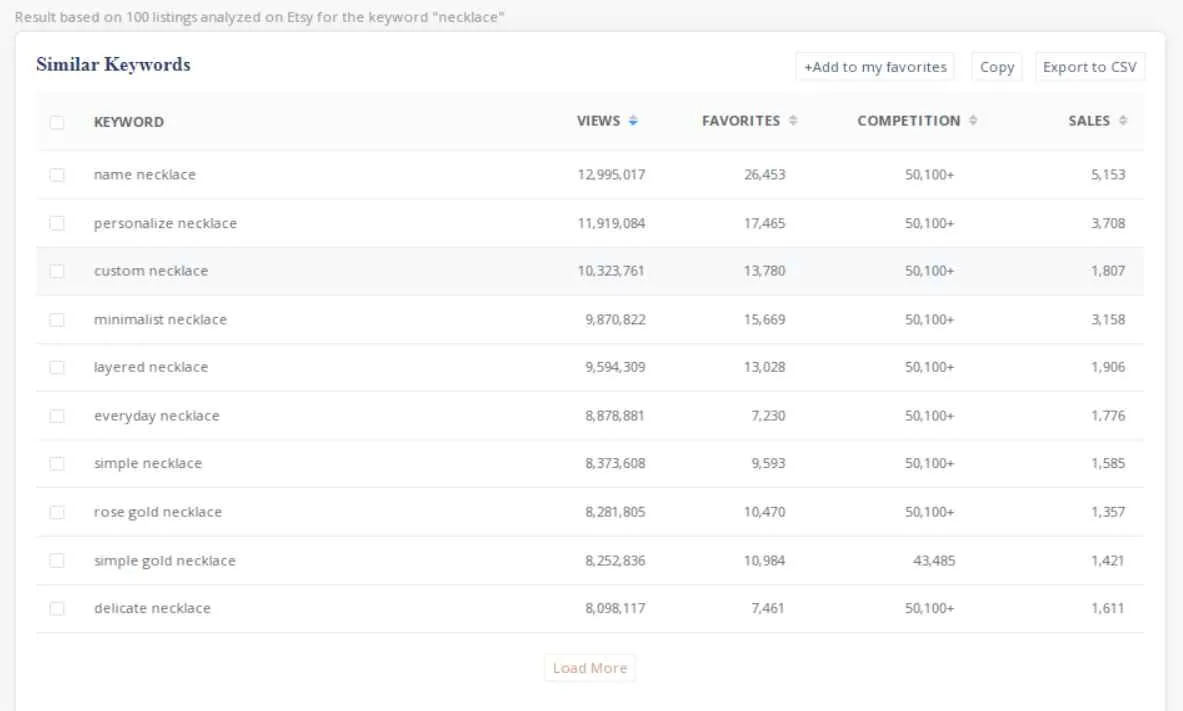Viewport: 1183px width, 711px height.
Task: Click sales value 1,807
Action: point(1108,271)
